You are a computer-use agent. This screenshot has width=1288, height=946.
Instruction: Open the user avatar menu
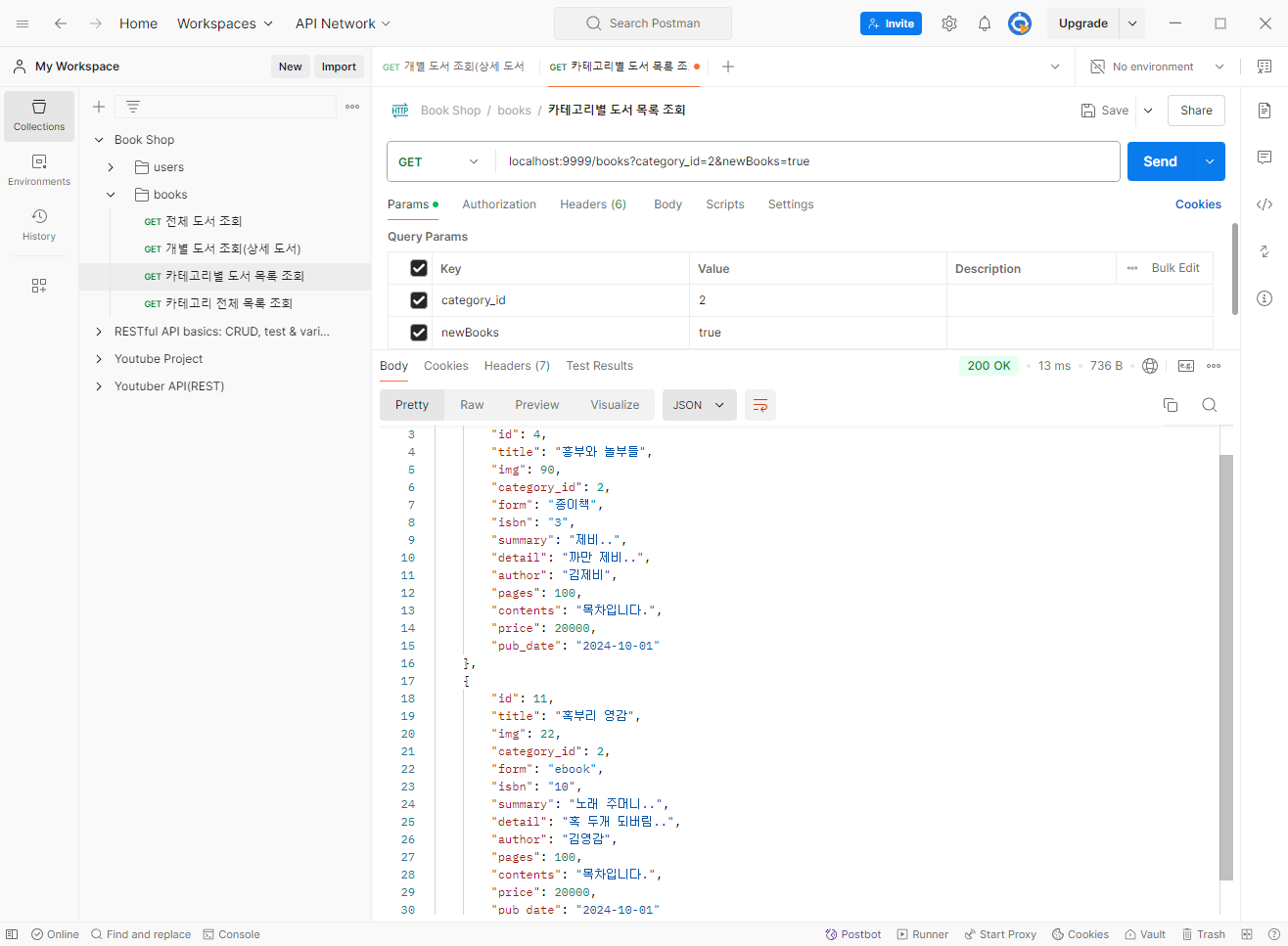point(1020,23)
